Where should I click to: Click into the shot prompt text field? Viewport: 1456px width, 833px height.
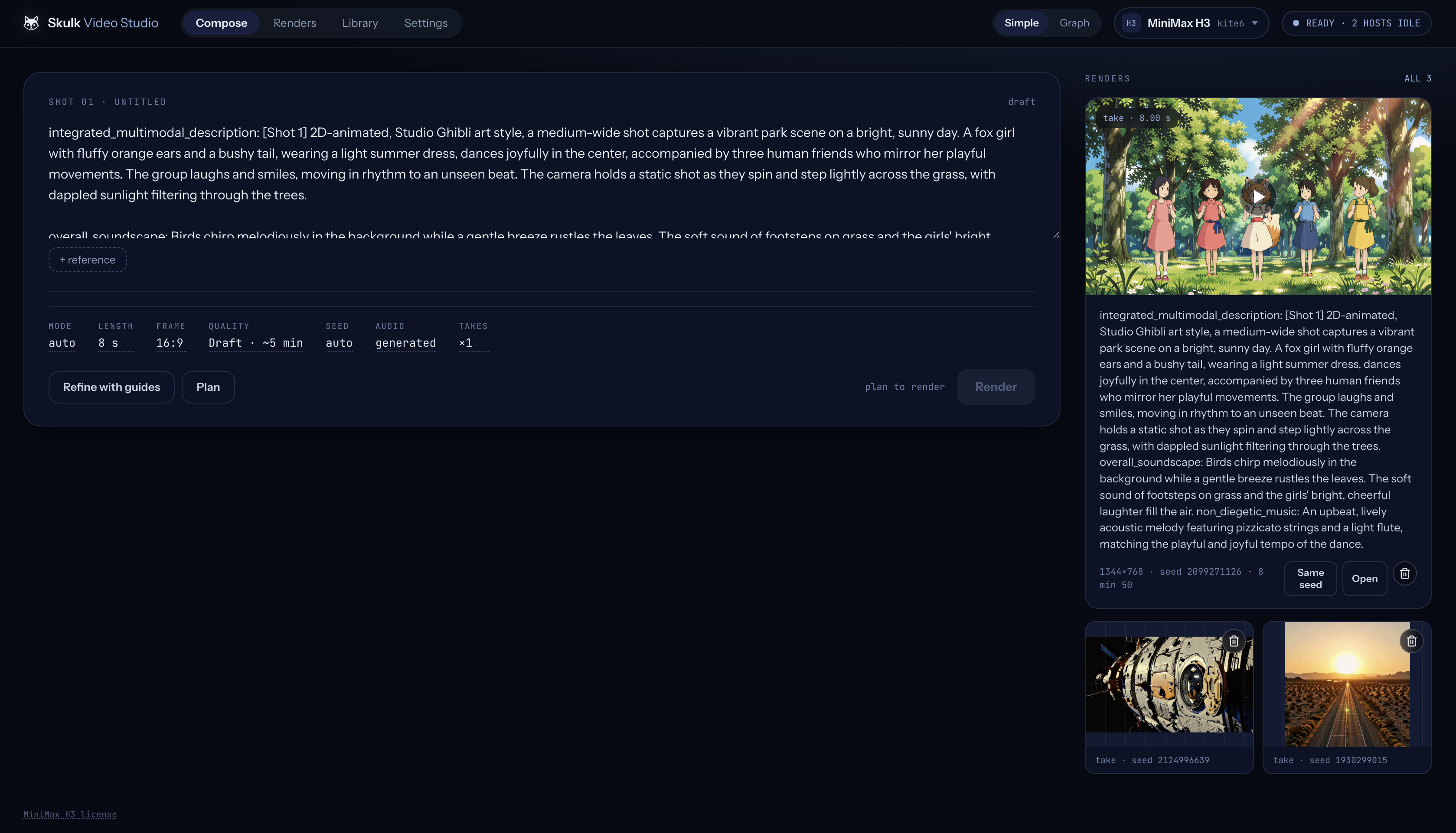point(542,179)
